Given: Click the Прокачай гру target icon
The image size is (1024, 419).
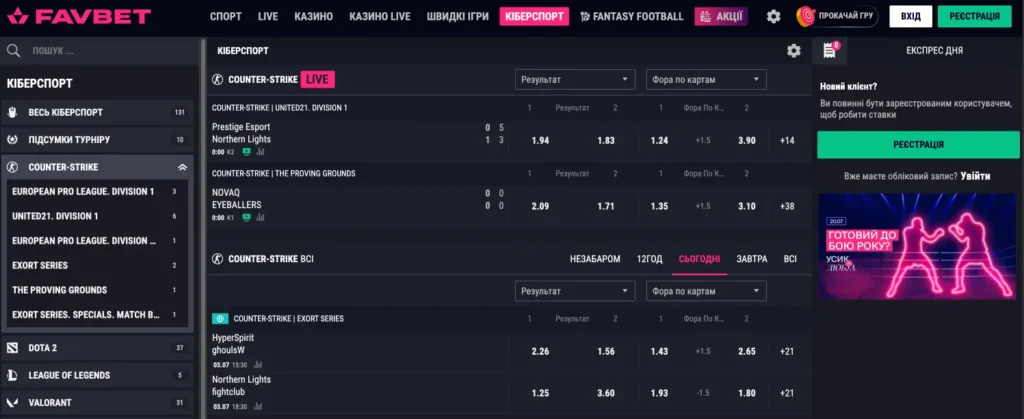Looking at the screenshot, I should point(806,16).
